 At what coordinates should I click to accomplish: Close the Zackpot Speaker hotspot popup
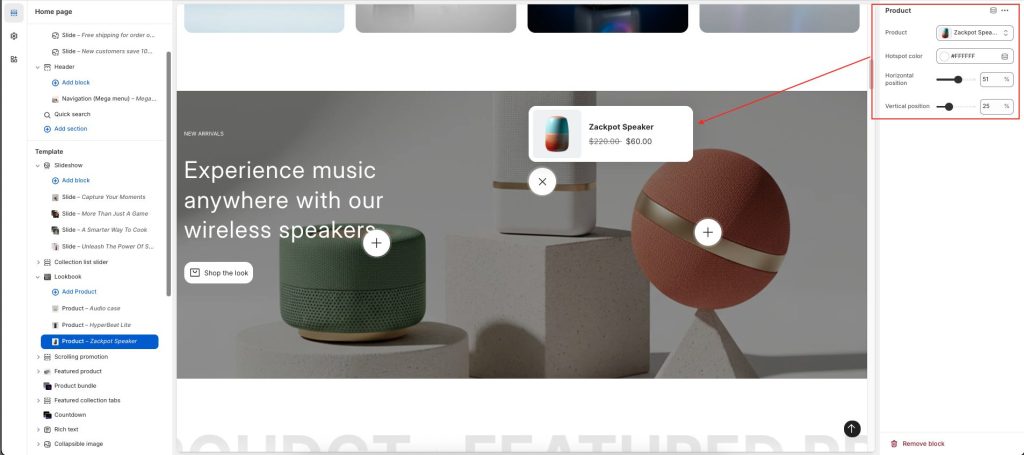pos(542,181)
